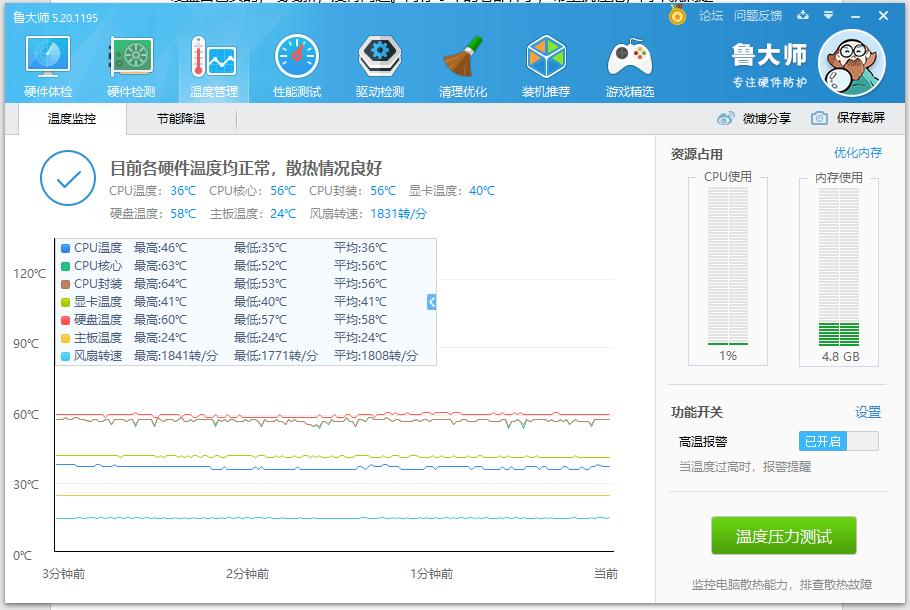Start the 温度压力测试 stress test
Viewport: 910px width, 610px height.
783,535
